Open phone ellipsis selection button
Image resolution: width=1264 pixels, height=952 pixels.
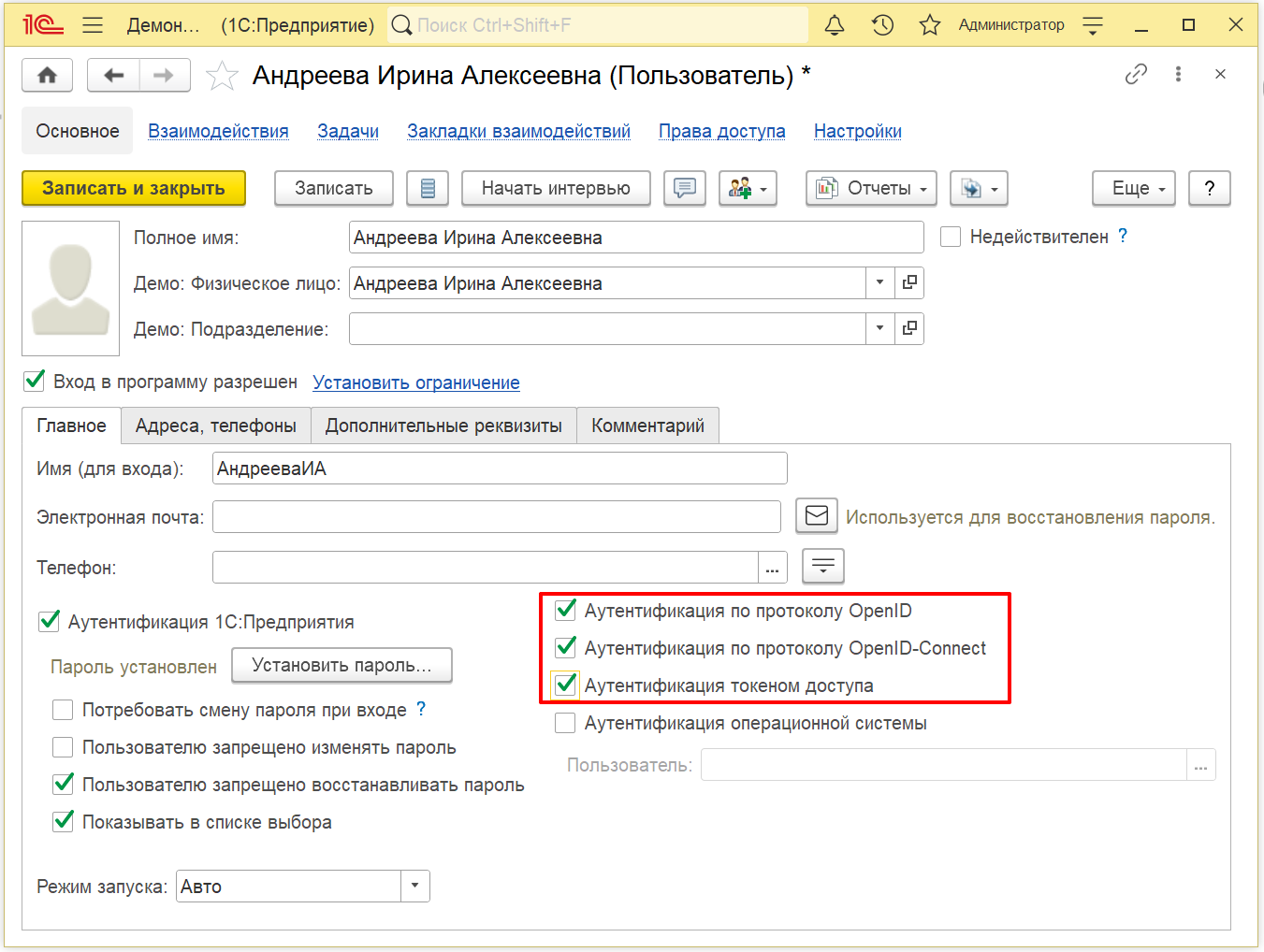[x=773, y=568]
